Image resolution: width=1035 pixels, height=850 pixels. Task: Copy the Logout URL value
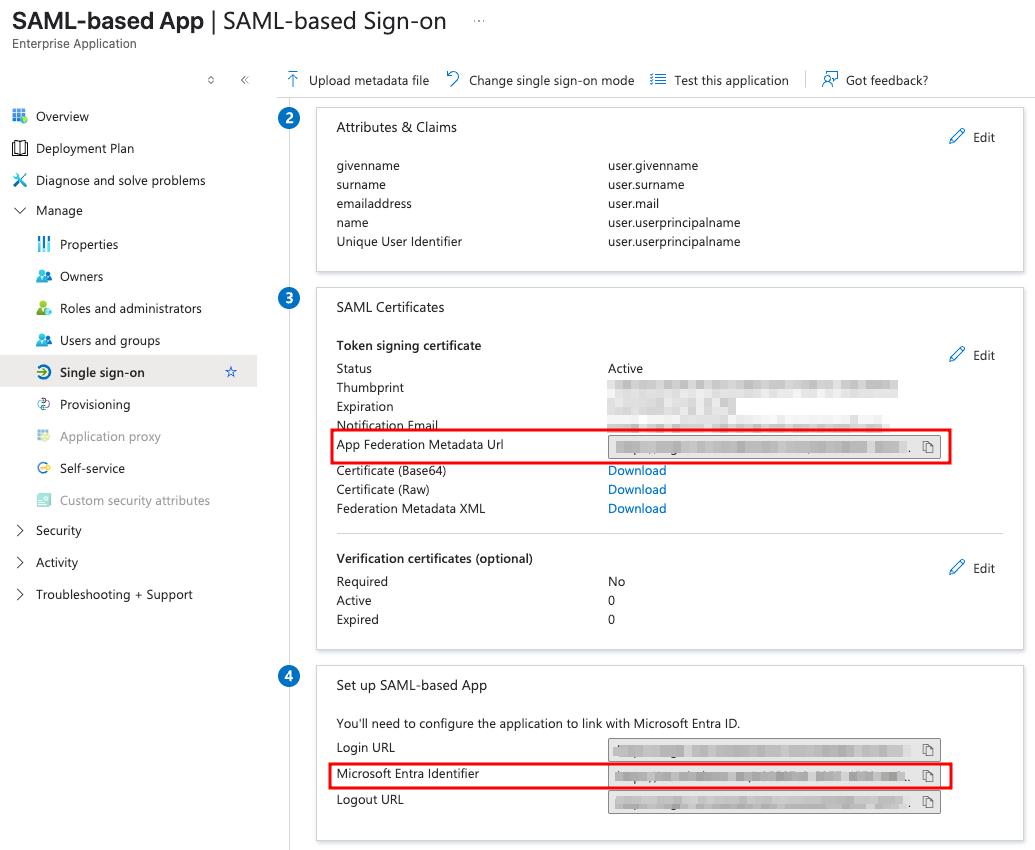click(x=927, y=802)
